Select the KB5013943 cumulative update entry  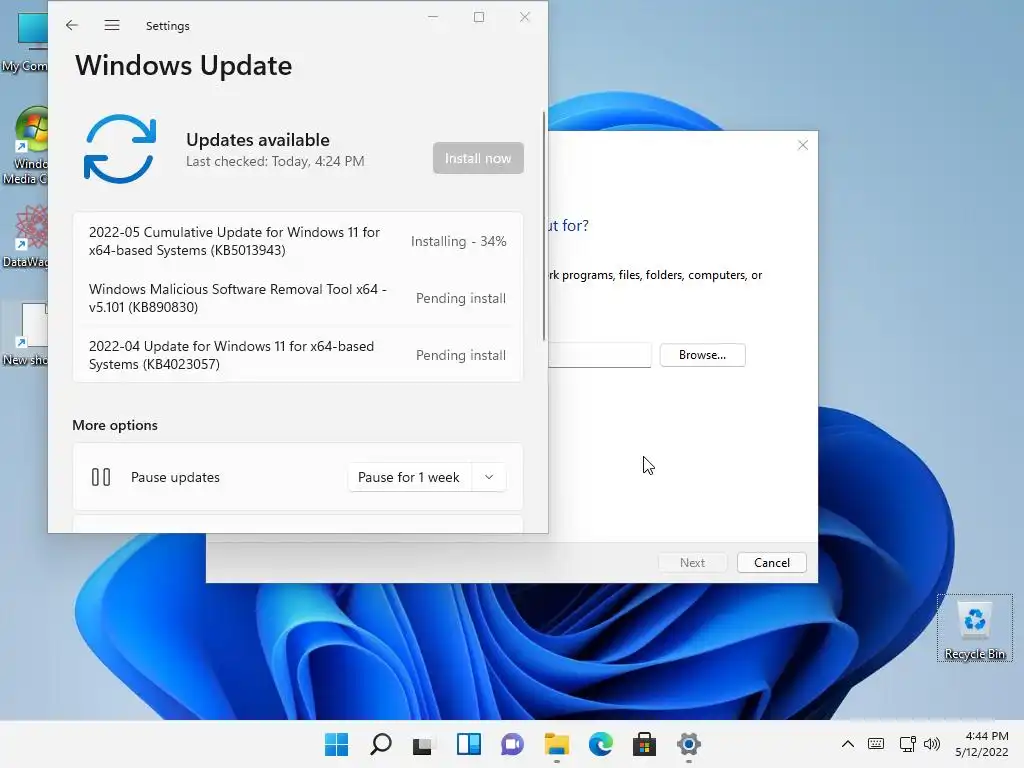click(x=298, y=241)
